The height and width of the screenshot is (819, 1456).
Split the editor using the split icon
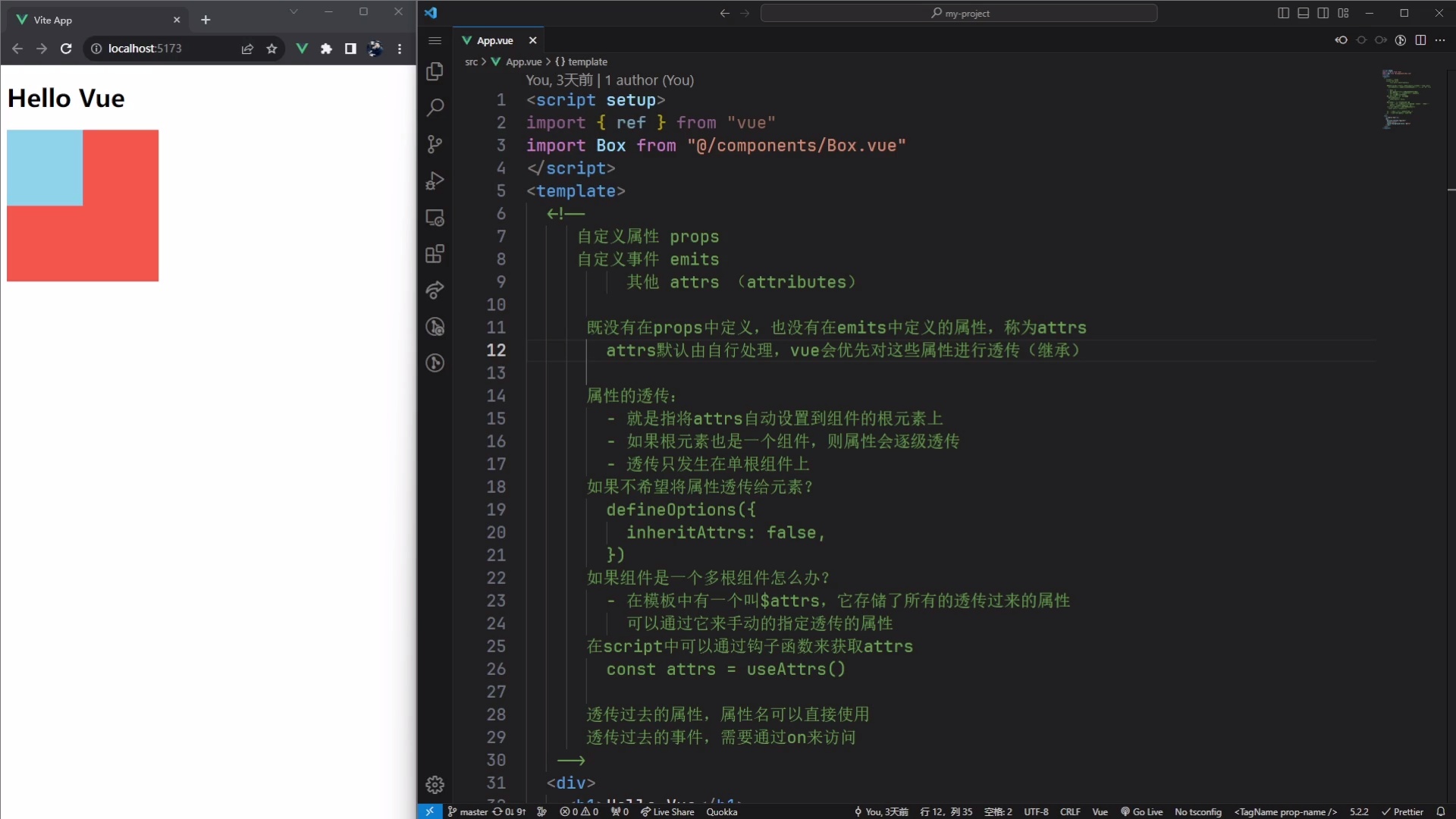coord(1420,40)
